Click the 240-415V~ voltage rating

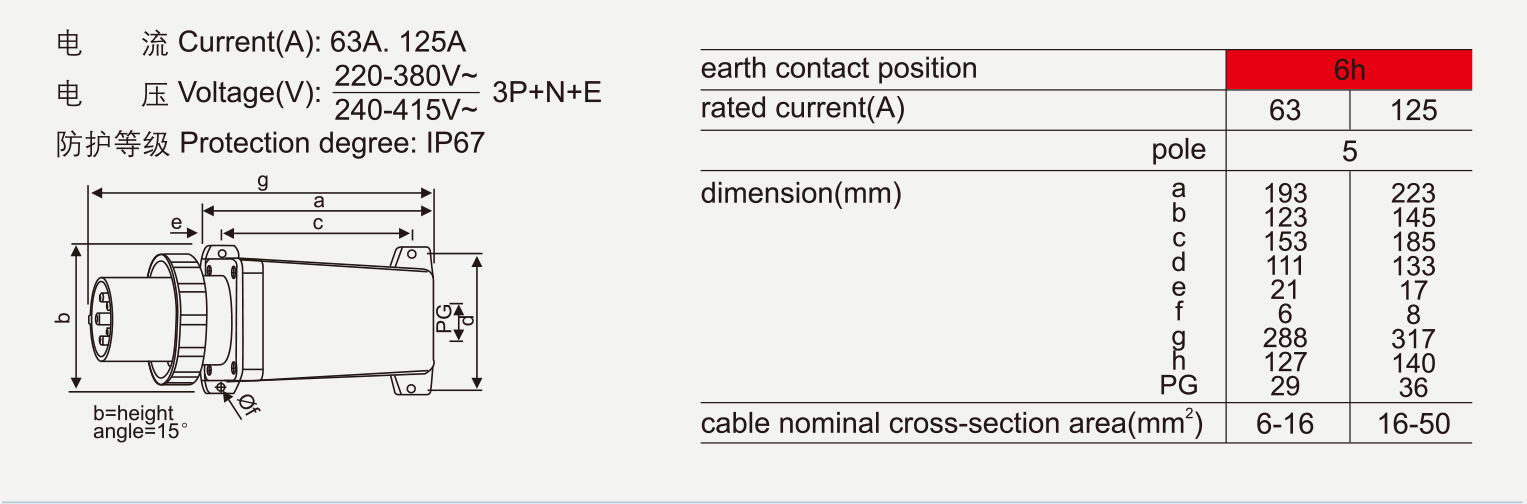[406, 109]
